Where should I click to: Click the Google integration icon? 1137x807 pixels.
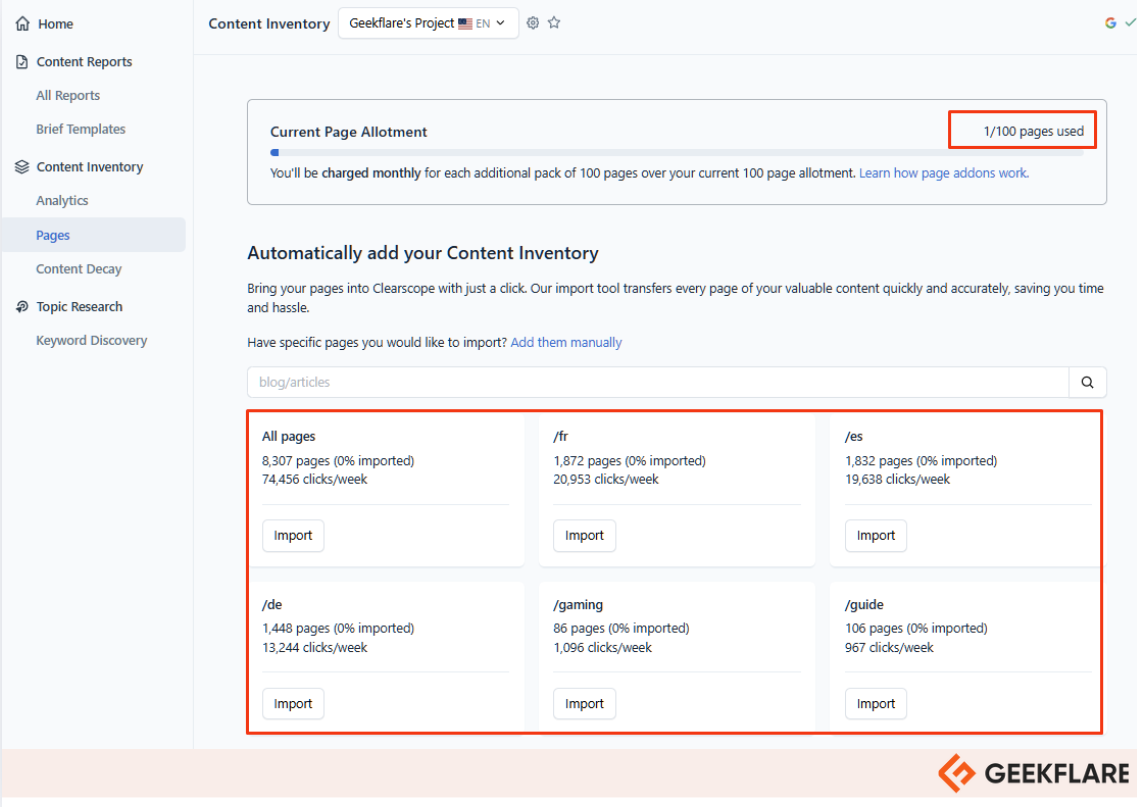[1110, 23]
